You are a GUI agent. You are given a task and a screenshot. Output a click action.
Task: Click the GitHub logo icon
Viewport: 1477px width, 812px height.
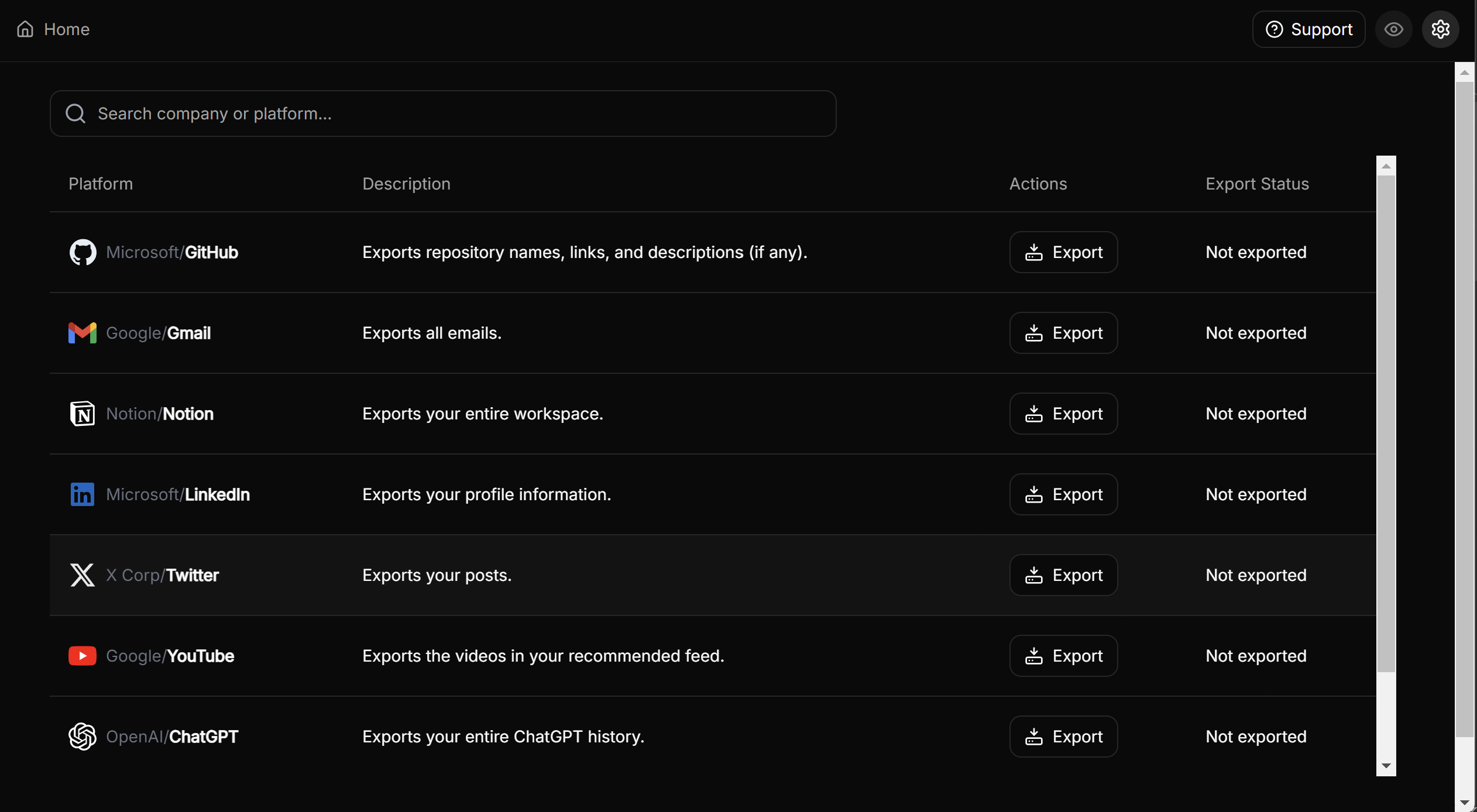coord(83,252)
